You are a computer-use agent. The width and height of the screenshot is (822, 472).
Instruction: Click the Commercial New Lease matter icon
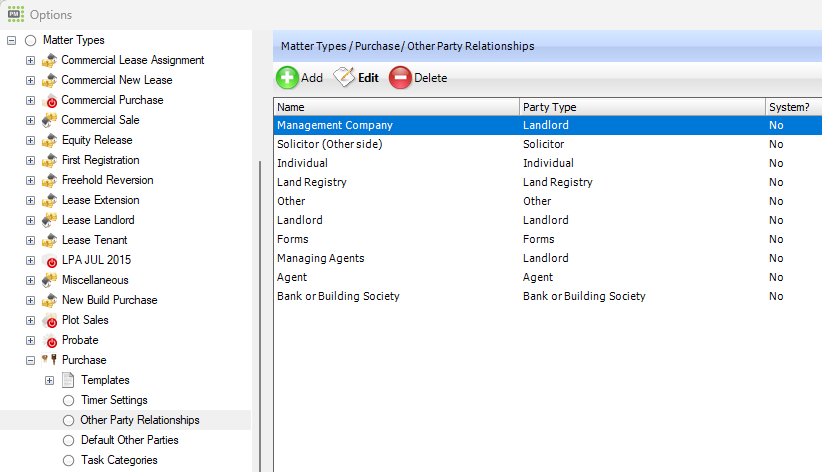[x=49, y=80]
